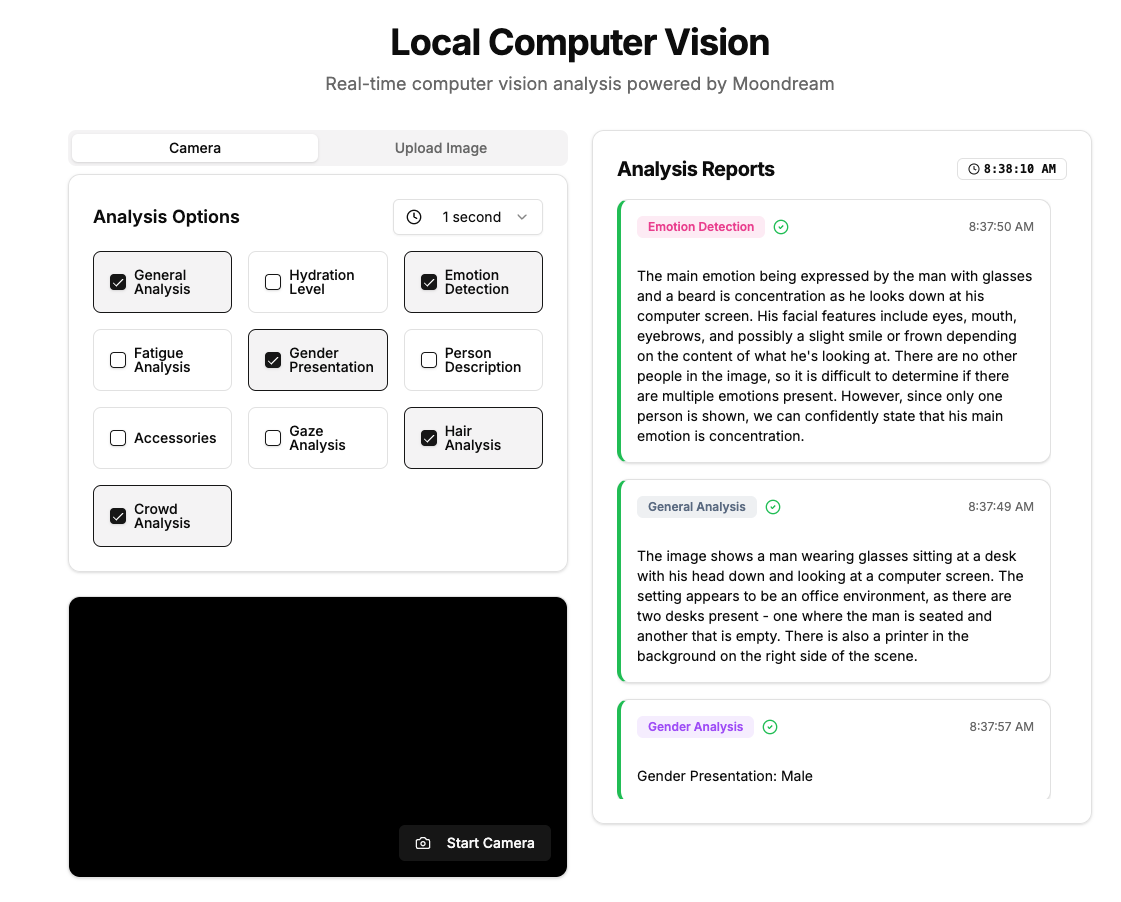
Task: Click the purple Gender Analysis badge
Action: (695, 727)
